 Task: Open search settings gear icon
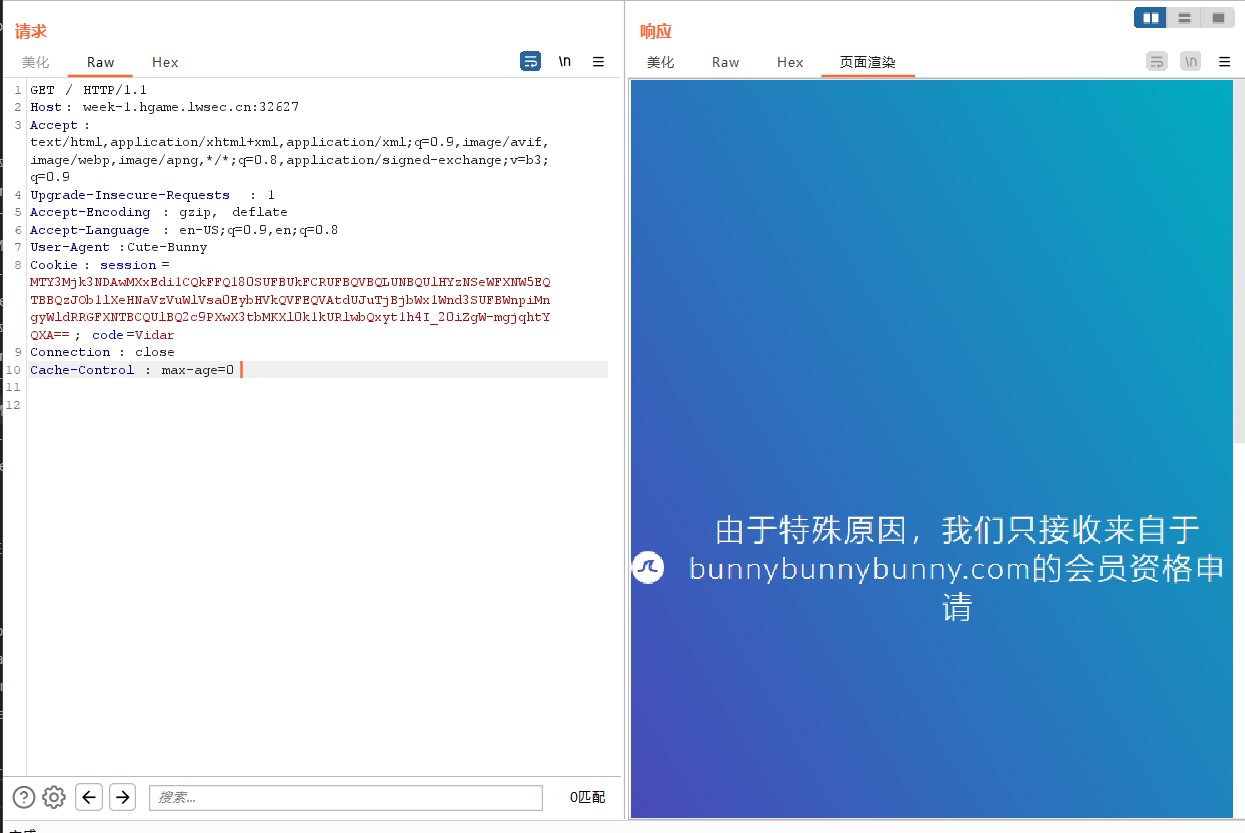[54, 797]
